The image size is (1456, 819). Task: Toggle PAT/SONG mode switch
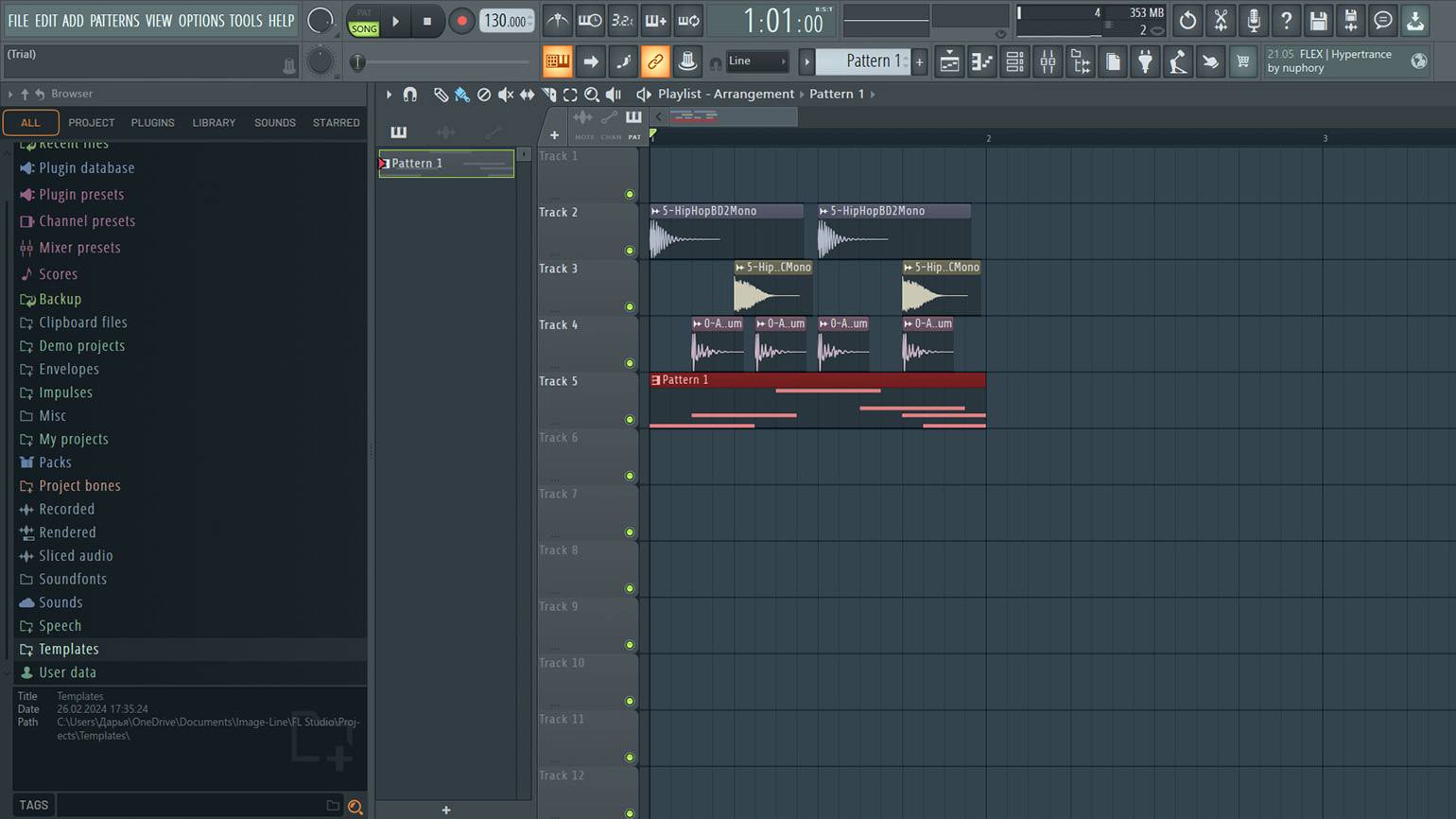tap(363, 21)
